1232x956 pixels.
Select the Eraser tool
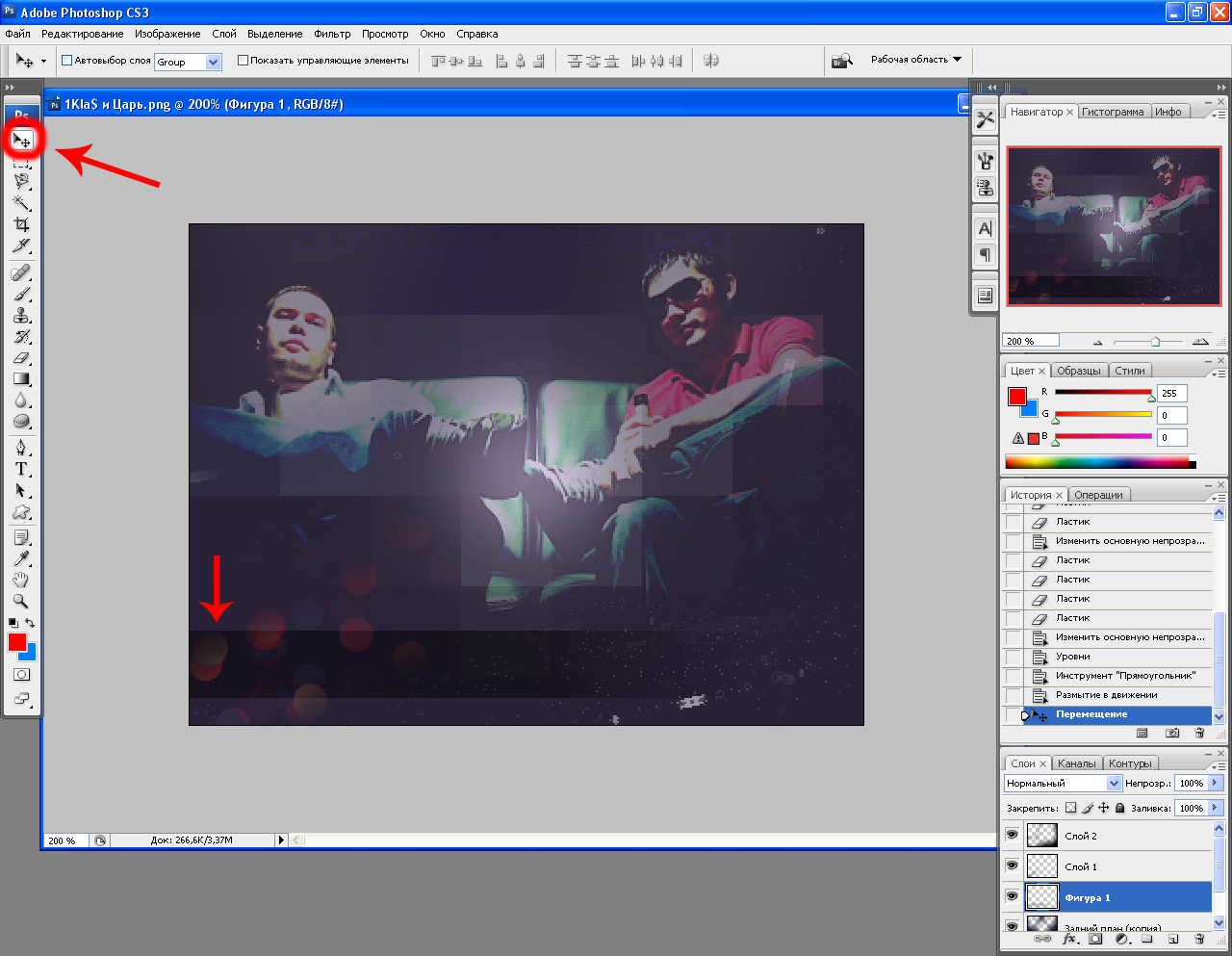(21, 358)
